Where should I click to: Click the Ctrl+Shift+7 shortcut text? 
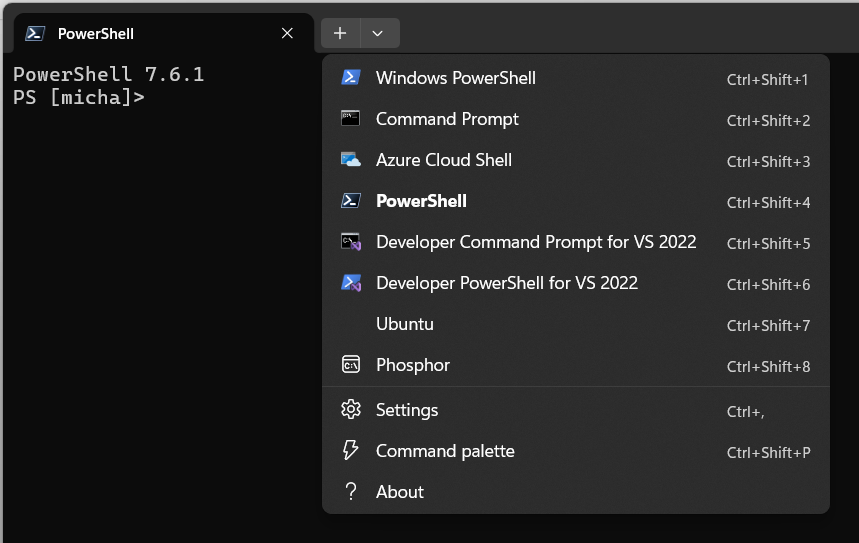click(x=768, y=325)
